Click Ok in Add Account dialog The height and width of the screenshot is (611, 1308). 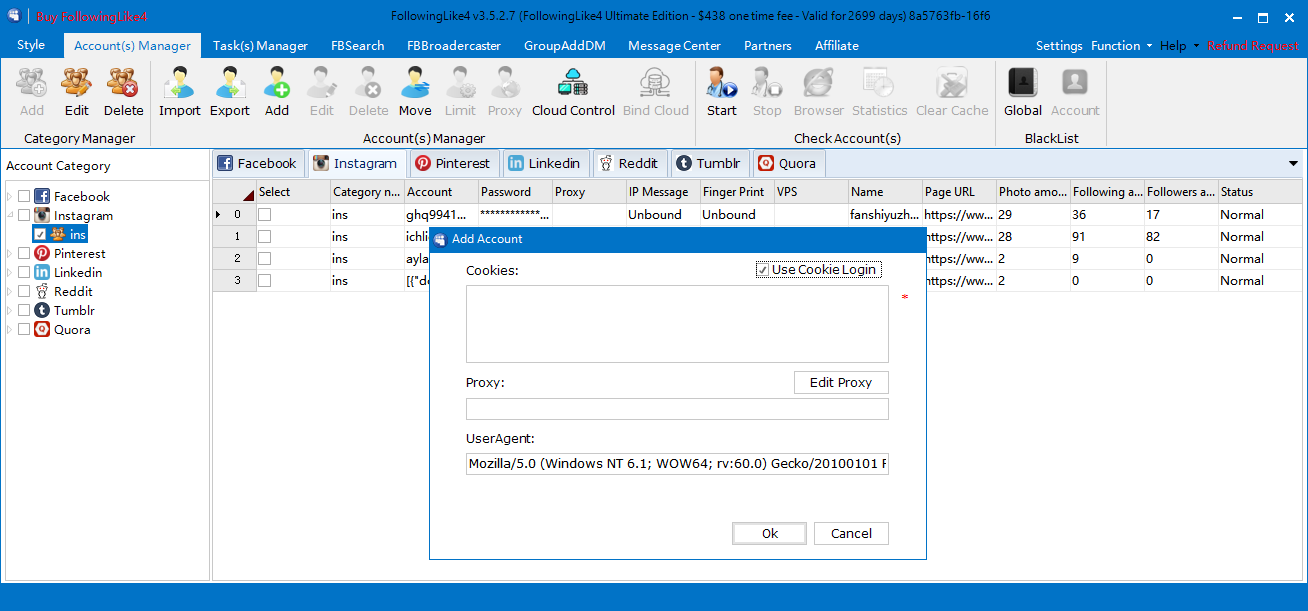click(770, 534)
